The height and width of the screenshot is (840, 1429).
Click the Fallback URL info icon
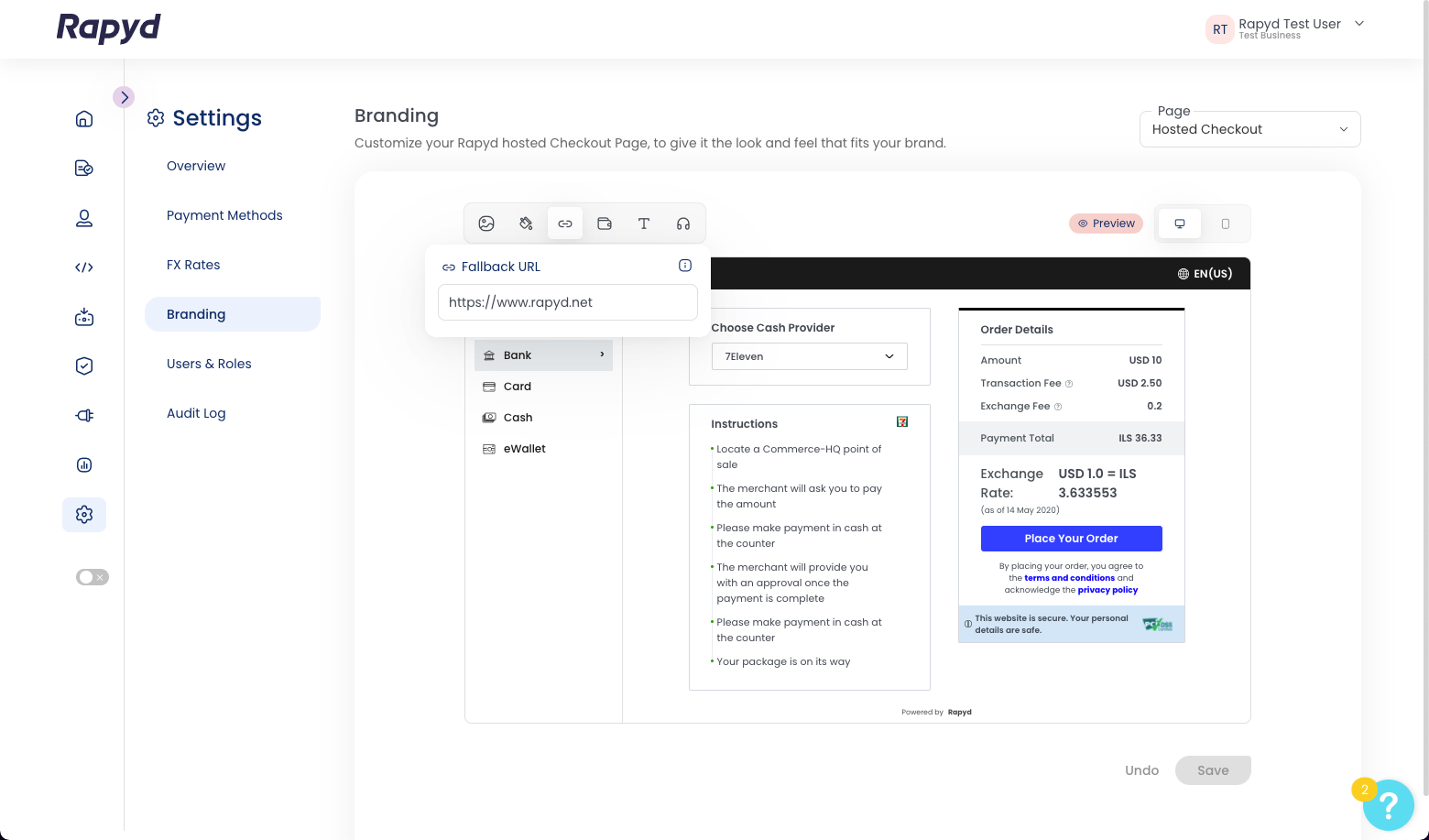[x=684, y=266]
